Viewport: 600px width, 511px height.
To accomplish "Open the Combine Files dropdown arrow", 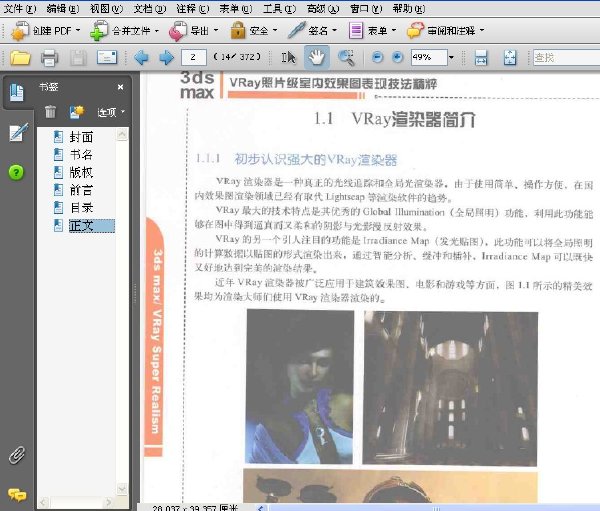I will click(157, 30).
